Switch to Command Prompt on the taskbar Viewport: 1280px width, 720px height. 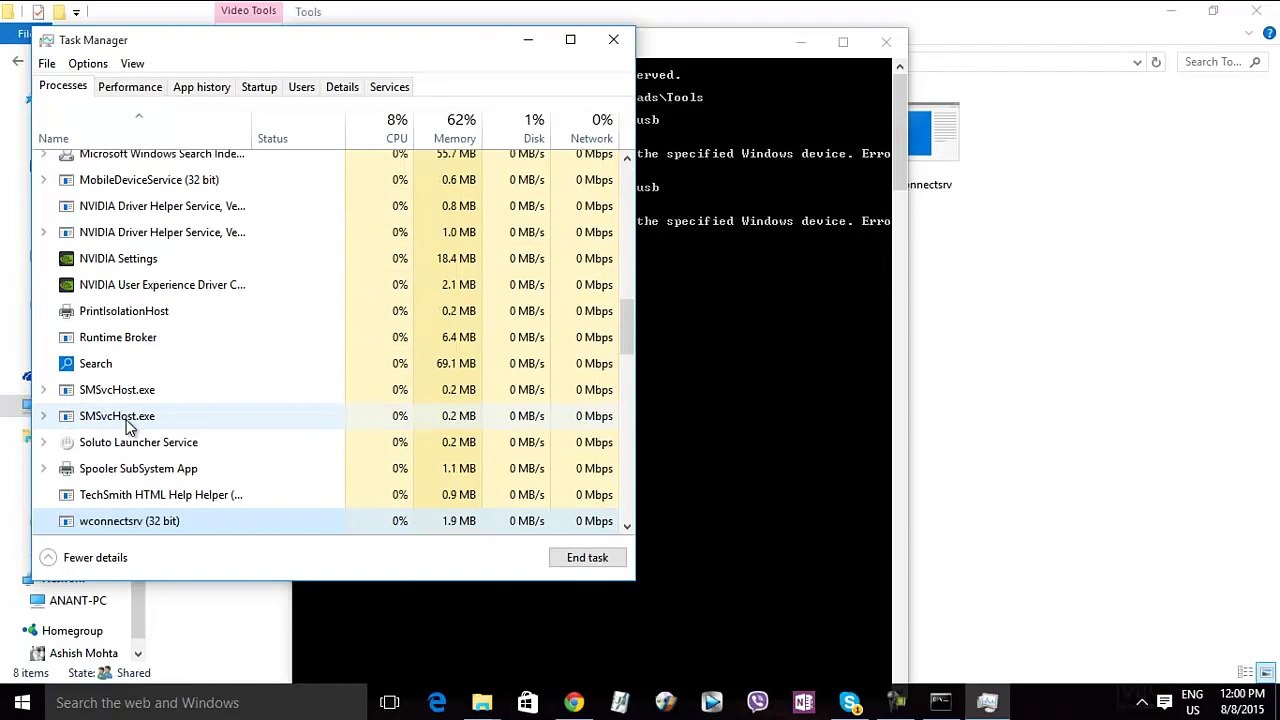[941, 703]
